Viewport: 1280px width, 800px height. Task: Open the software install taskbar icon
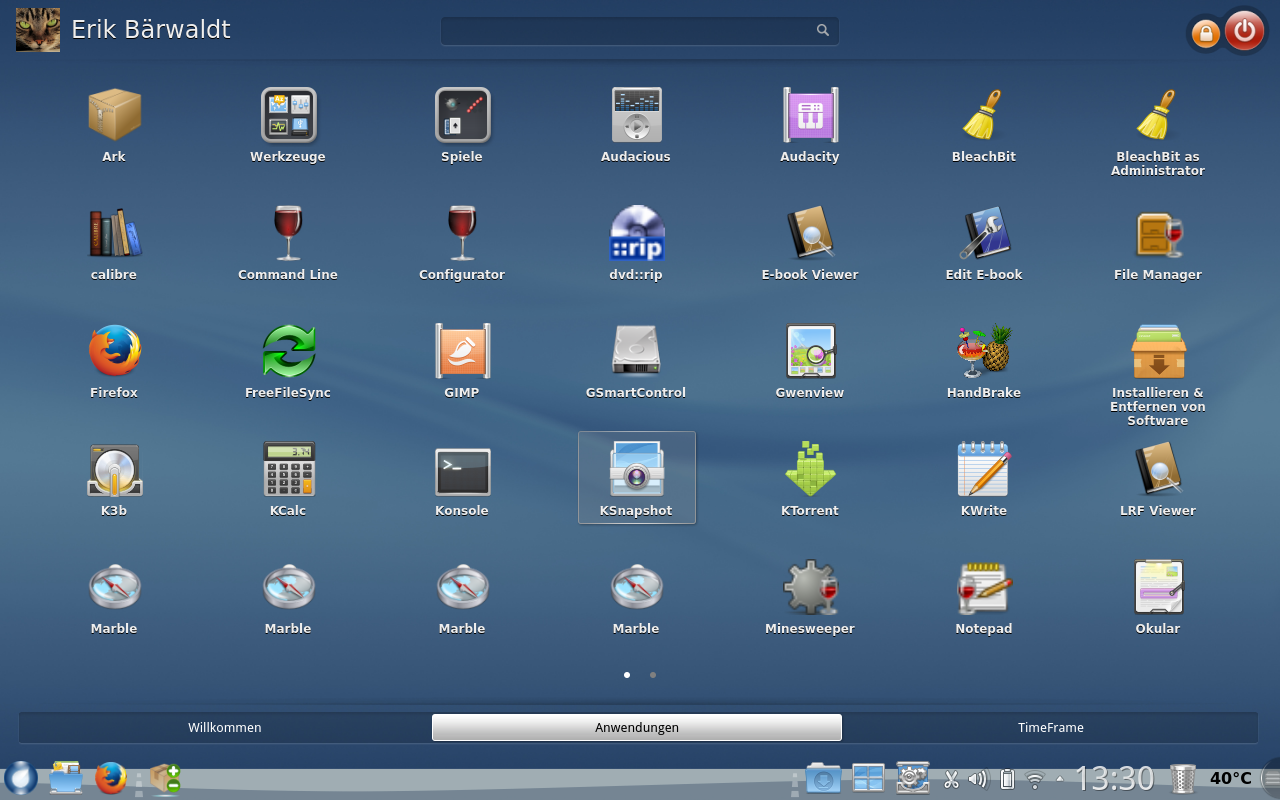[x=164, y=778]
